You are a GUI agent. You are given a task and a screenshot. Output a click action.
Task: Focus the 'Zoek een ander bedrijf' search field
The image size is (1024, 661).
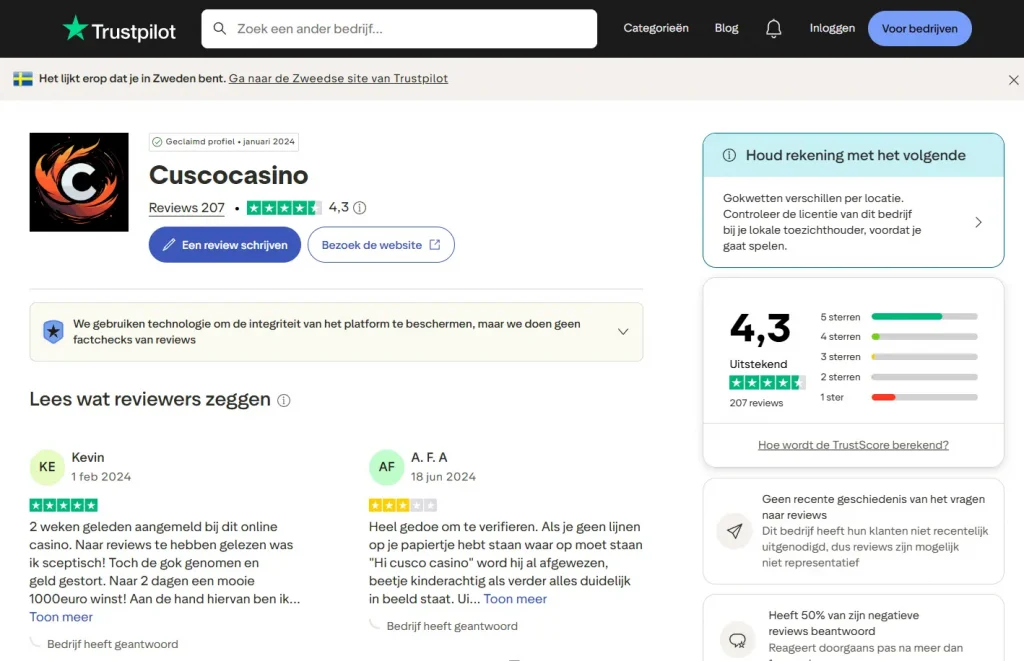click(399, 29)
